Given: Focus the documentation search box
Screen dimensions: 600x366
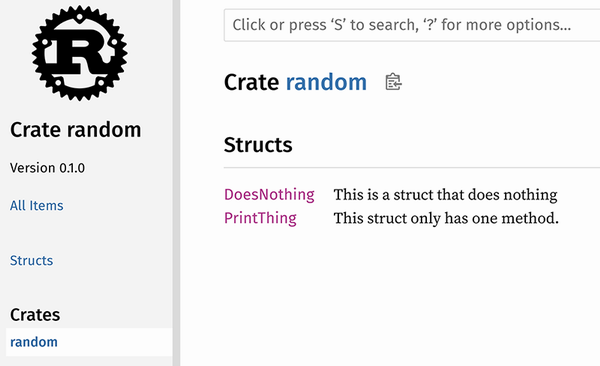Looking at the screenshot, I should pyautogui.click(x=412, y=25).
